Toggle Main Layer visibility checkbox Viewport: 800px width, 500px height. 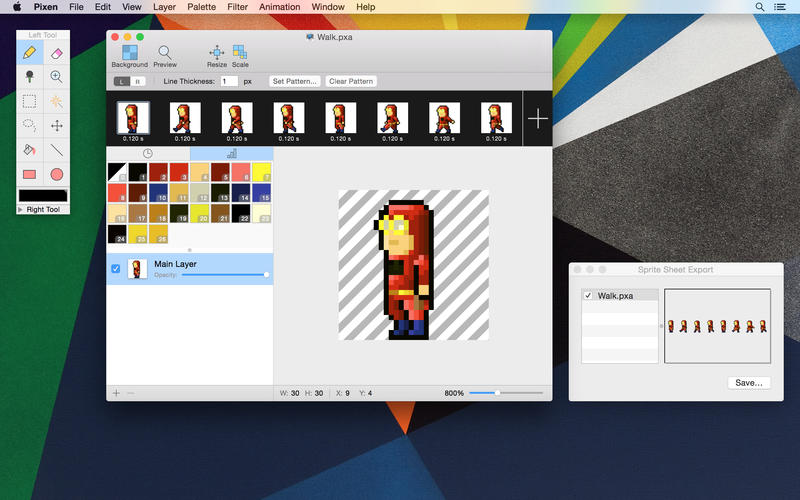pos(116,269)
